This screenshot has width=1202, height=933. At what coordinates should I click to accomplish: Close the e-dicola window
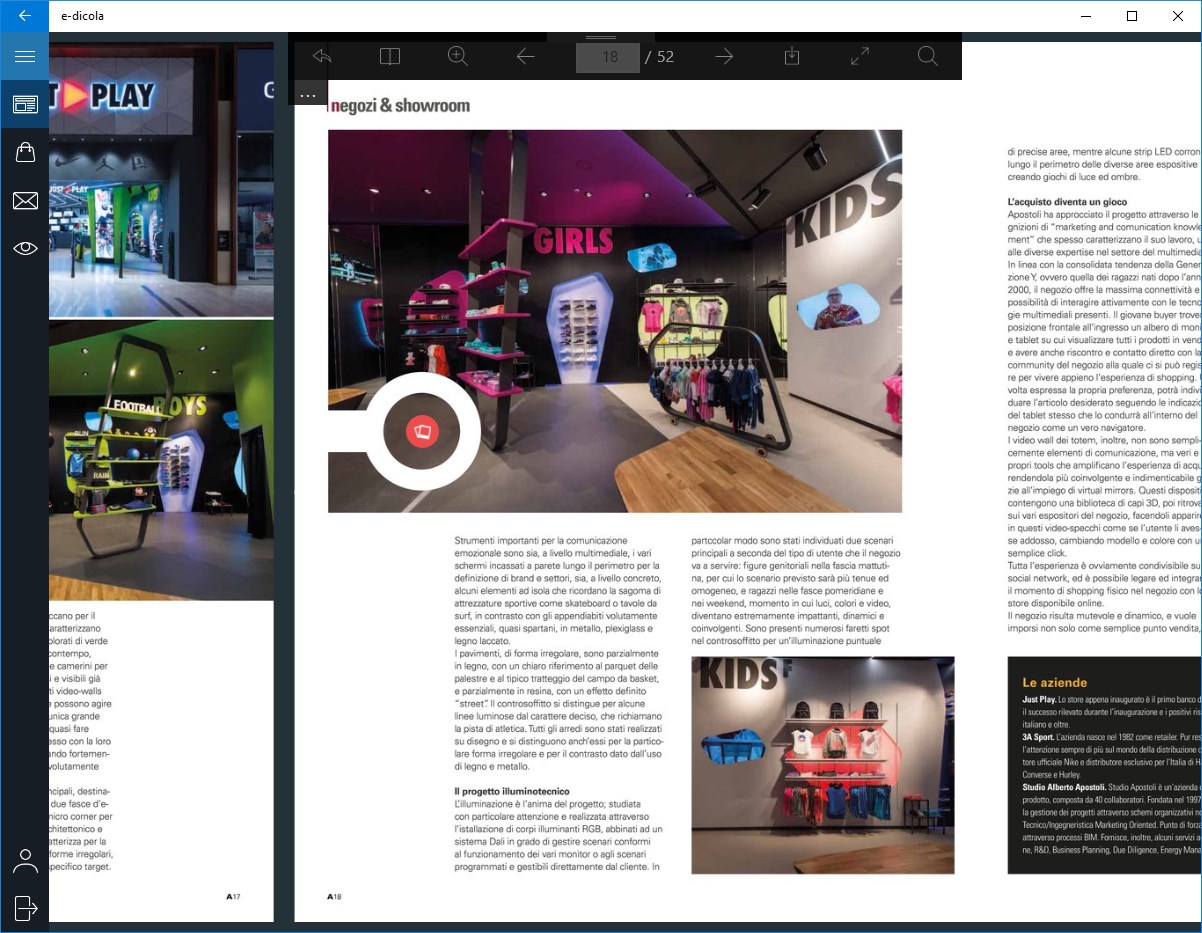1178,16
